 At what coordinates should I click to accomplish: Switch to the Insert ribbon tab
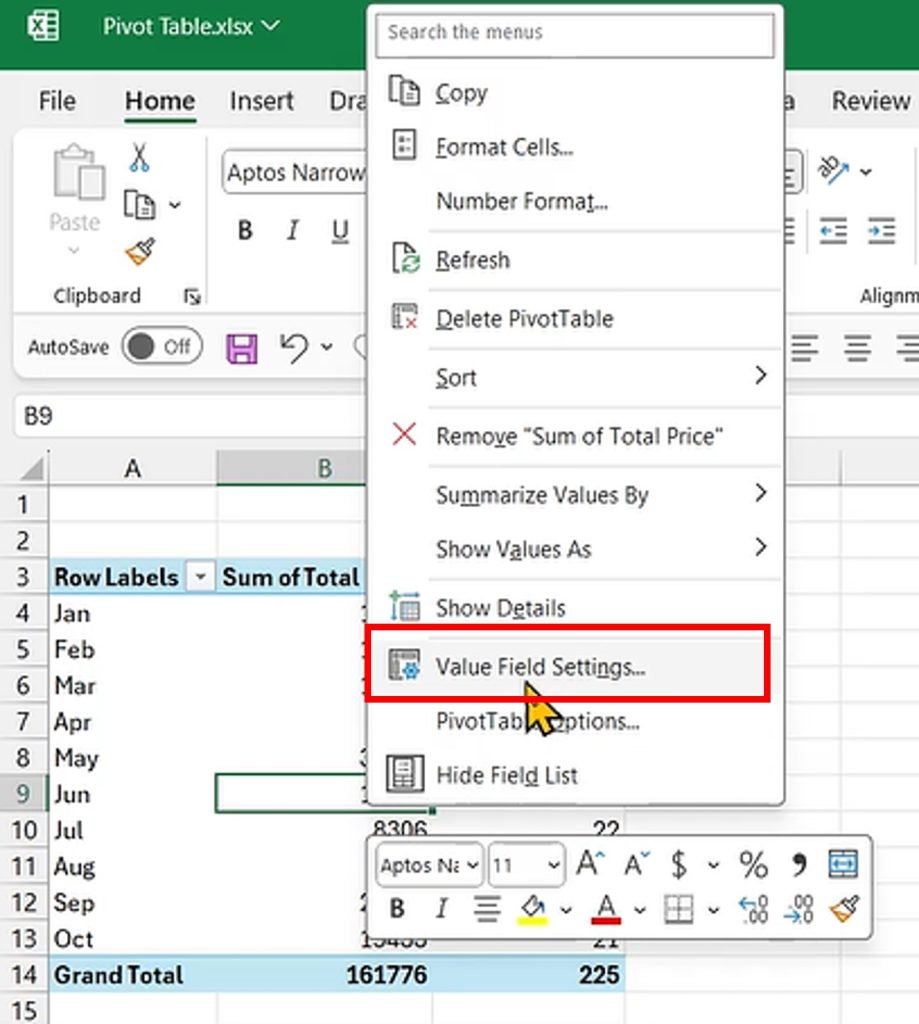(261, 101)
